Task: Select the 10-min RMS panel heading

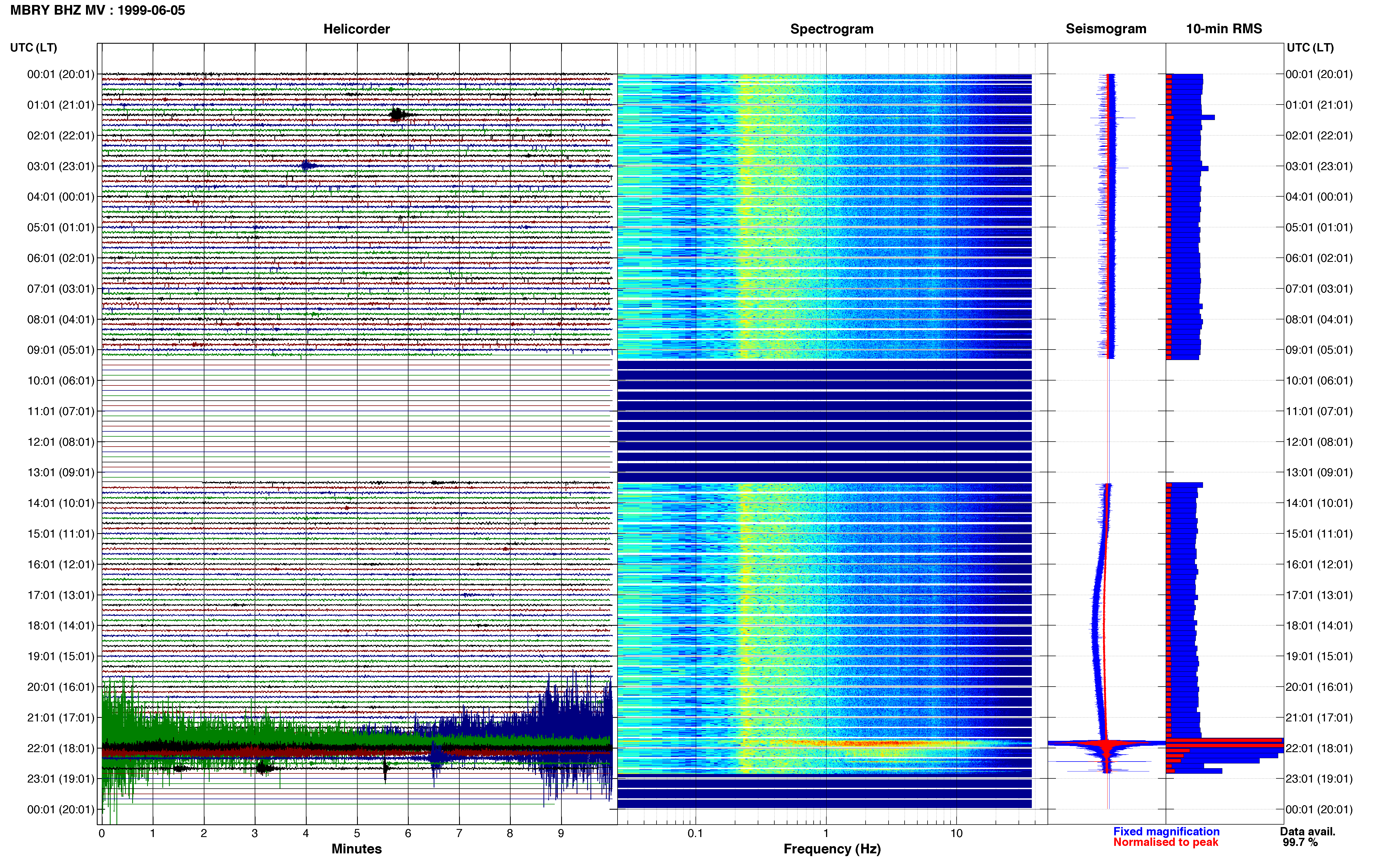Action: click(1224, 29)
